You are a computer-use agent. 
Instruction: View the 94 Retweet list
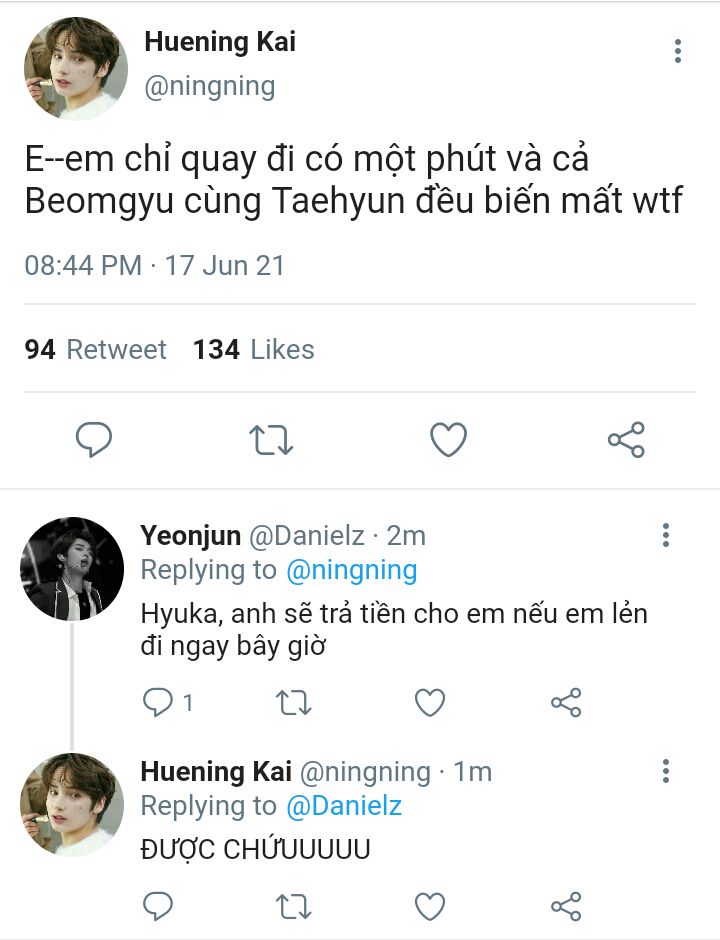click(96, 350)
